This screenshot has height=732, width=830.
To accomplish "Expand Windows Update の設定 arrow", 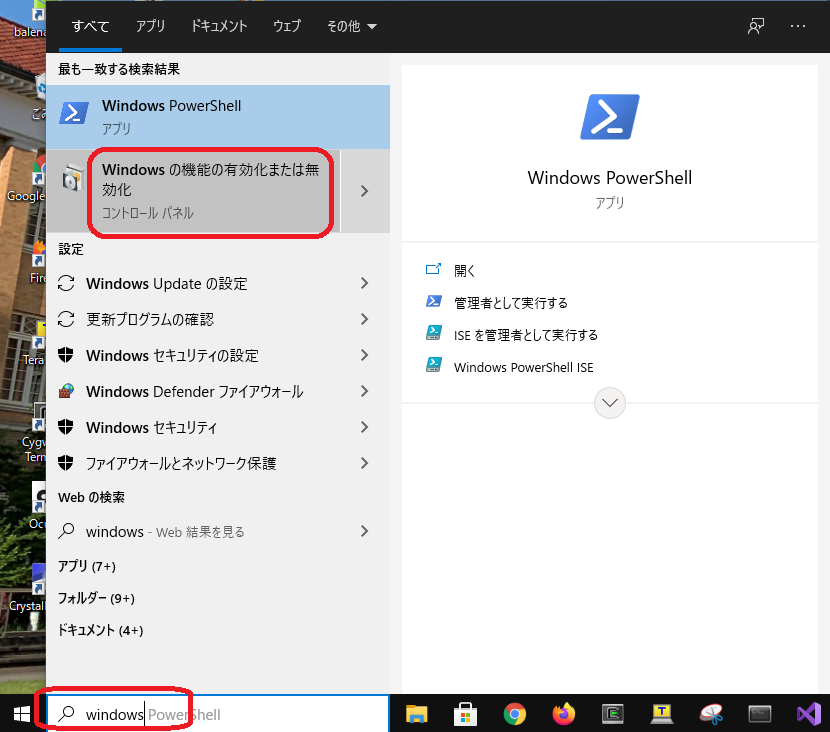I will click(x=365, y=284).
